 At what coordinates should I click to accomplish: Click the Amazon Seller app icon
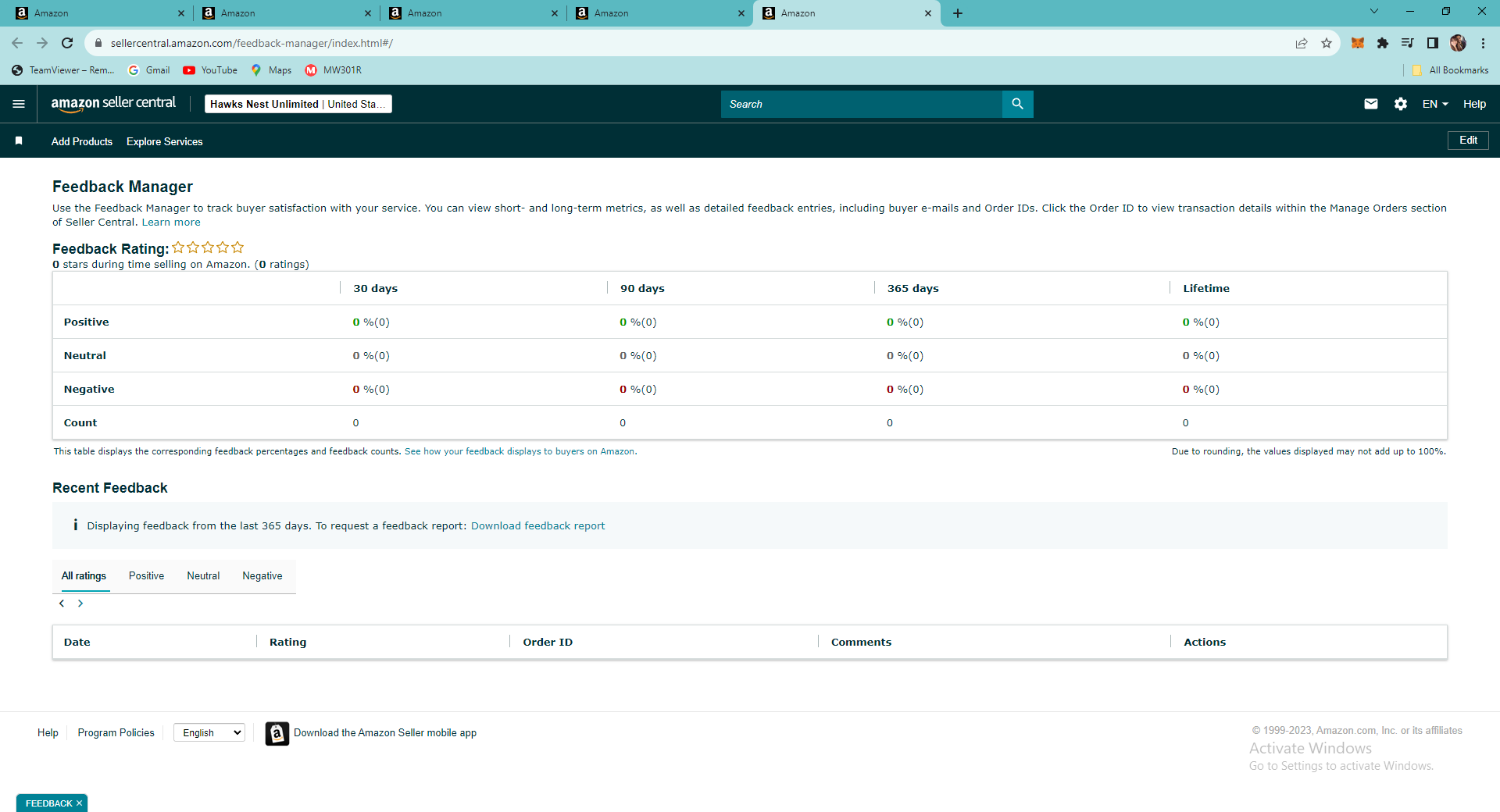click(x=277, y=733)
